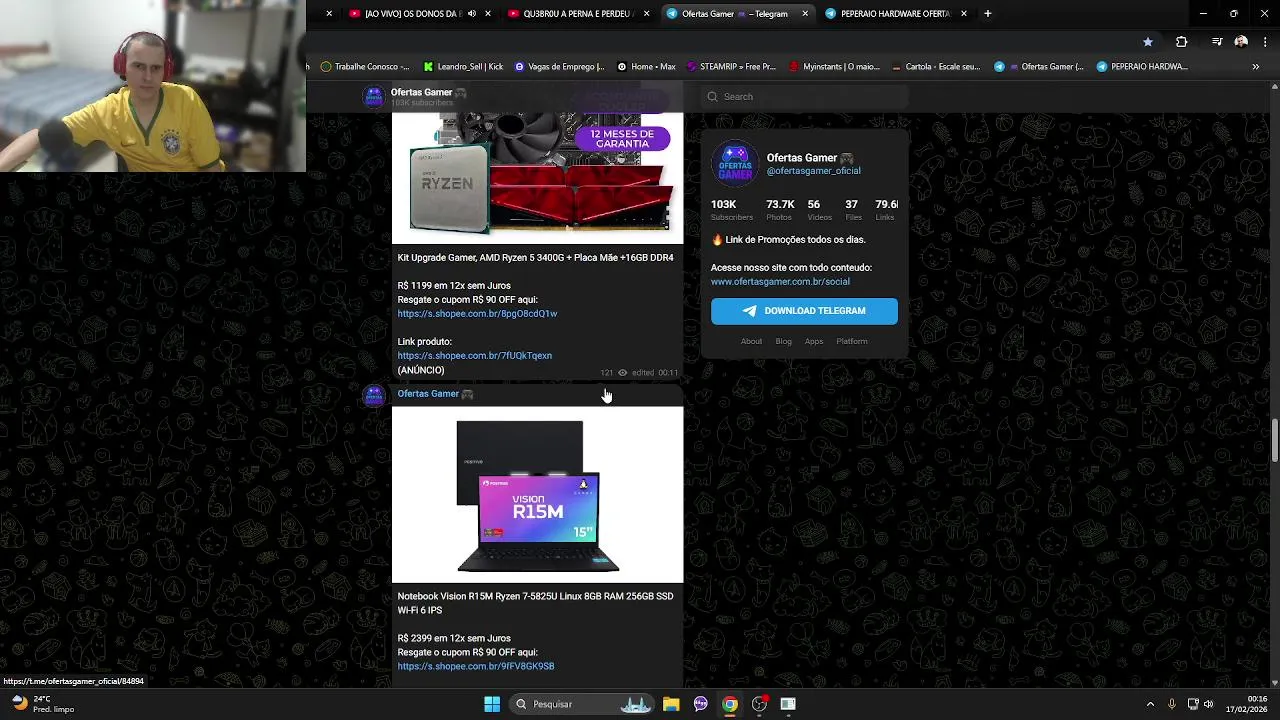
Task: Click the Pesquisar taskbar search box
Action: 583,704
